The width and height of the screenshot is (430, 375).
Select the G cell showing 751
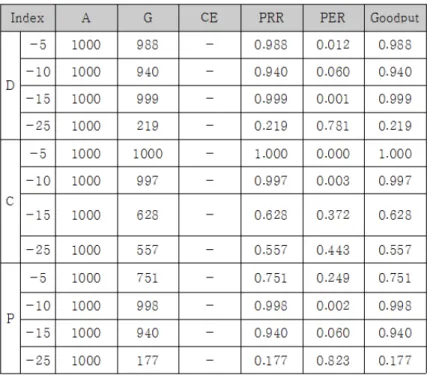coord(148,278)
